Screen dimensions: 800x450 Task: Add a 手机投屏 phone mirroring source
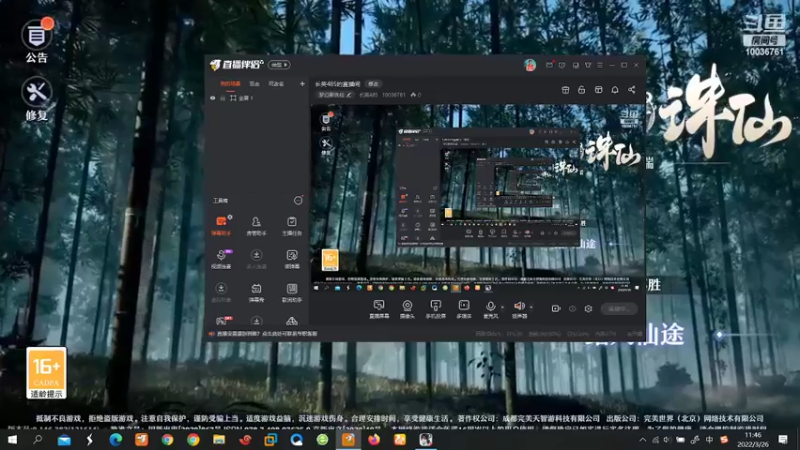point(436,309)
